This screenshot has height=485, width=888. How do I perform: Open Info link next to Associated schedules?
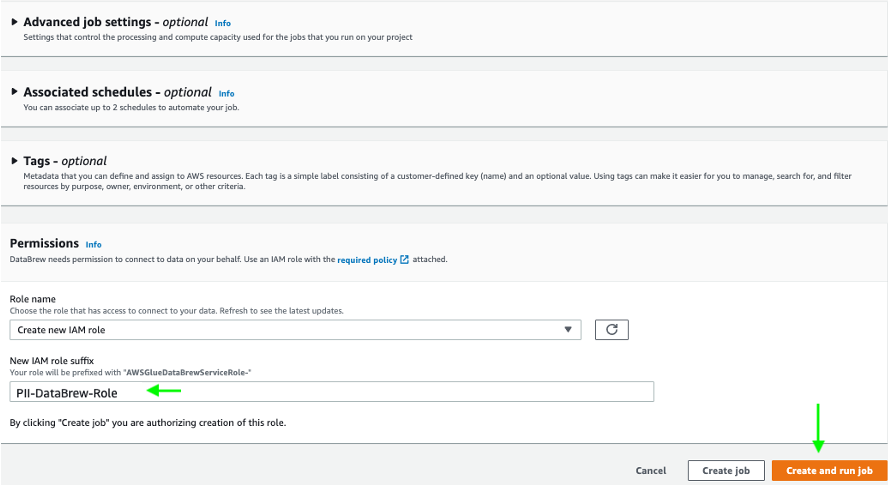tap(226, 93)
